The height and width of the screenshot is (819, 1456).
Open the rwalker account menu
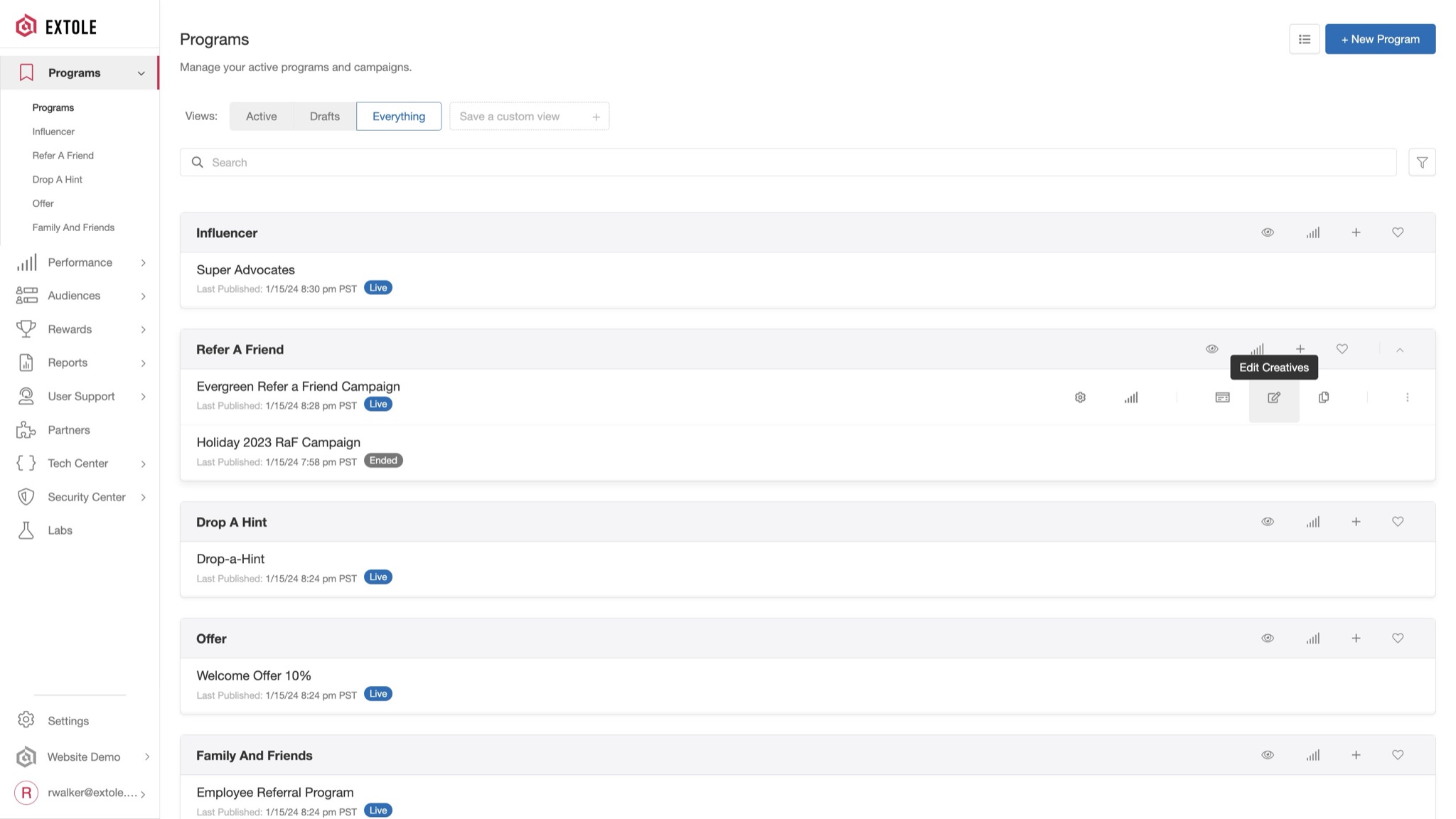coord(82,793)
